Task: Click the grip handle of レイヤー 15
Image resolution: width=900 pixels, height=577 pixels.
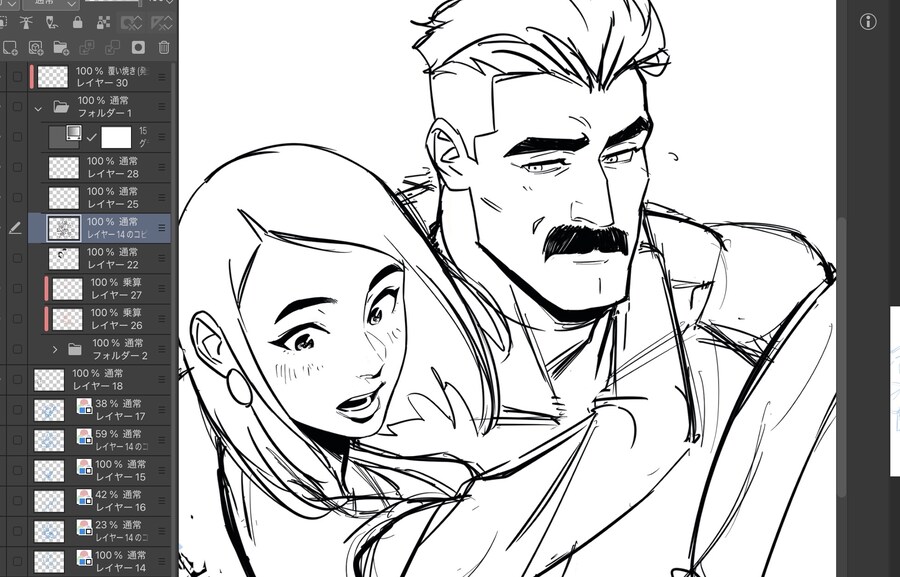Action: (161, 470)
